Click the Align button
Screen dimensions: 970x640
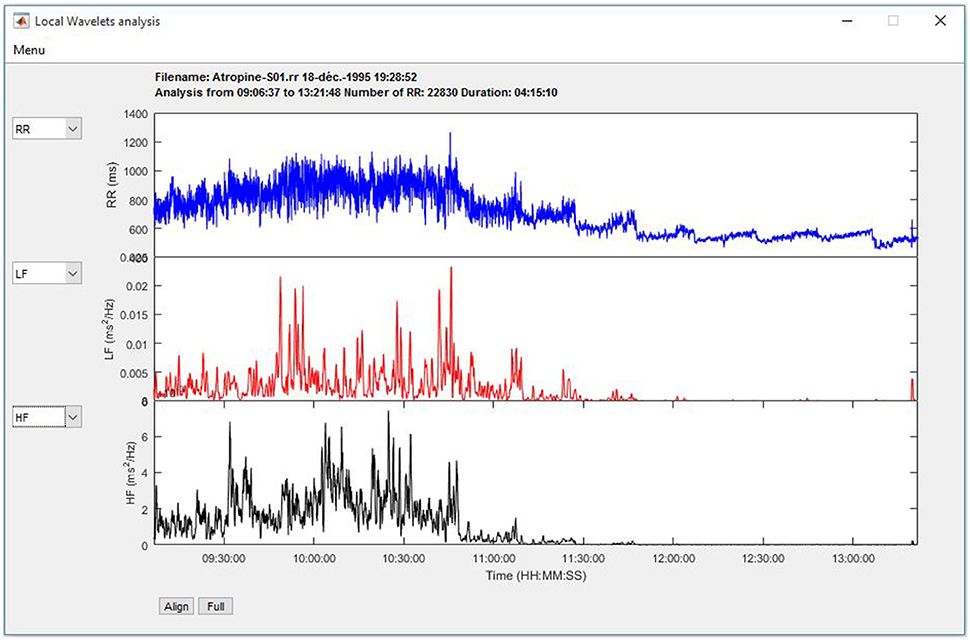click(x=176, y=606)
